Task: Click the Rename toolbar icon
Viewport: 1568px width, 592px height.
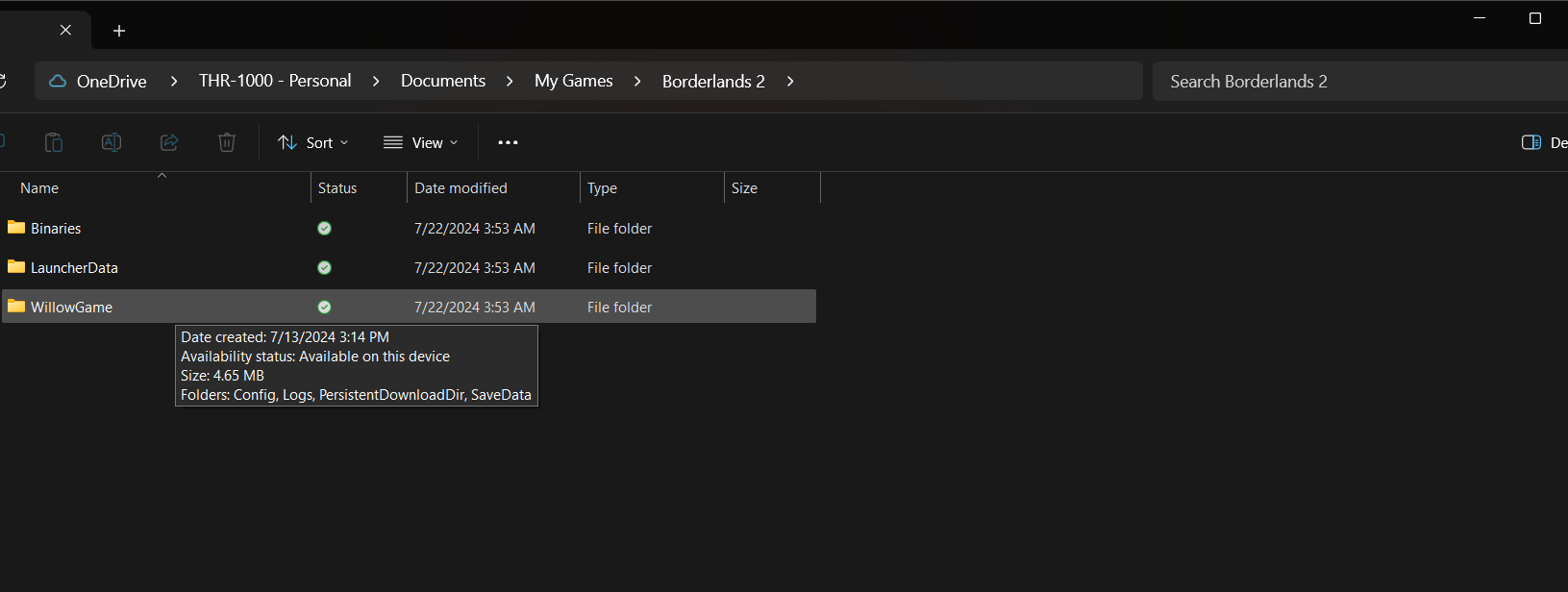Action: tap(112, 142)
